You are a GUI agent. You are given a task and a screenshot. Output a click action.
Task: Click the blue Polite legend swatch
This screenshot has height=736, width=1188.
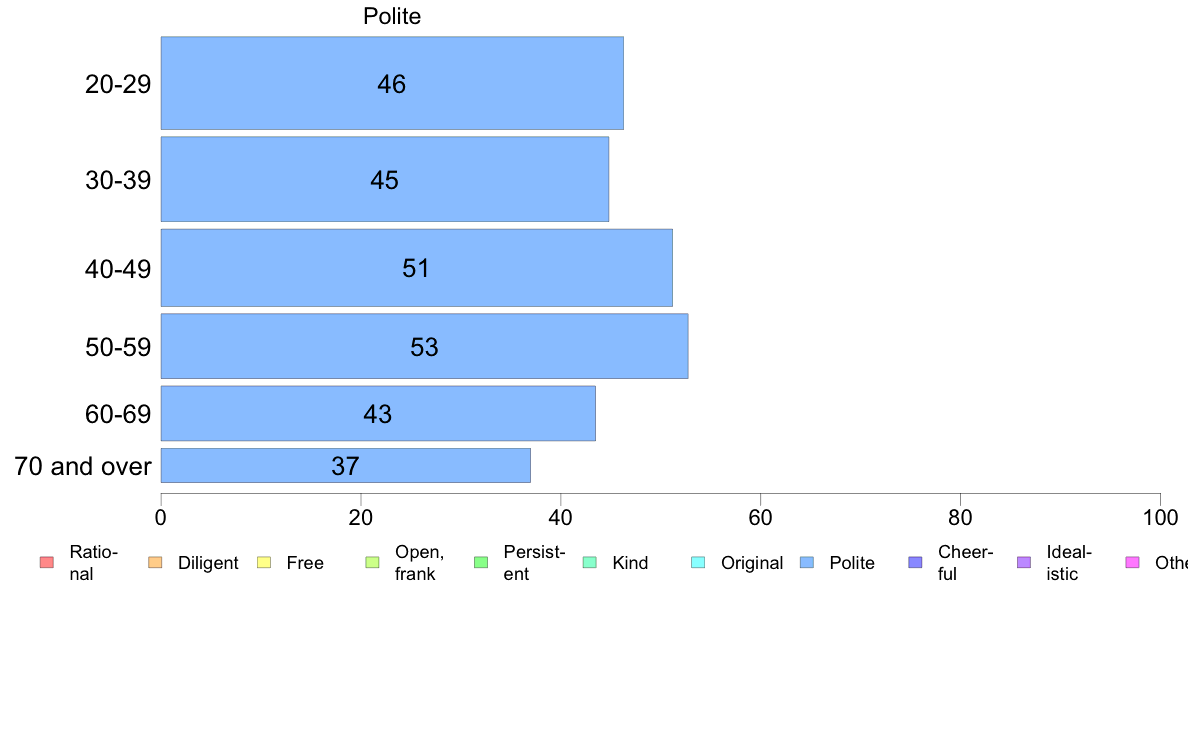(807, 562)
